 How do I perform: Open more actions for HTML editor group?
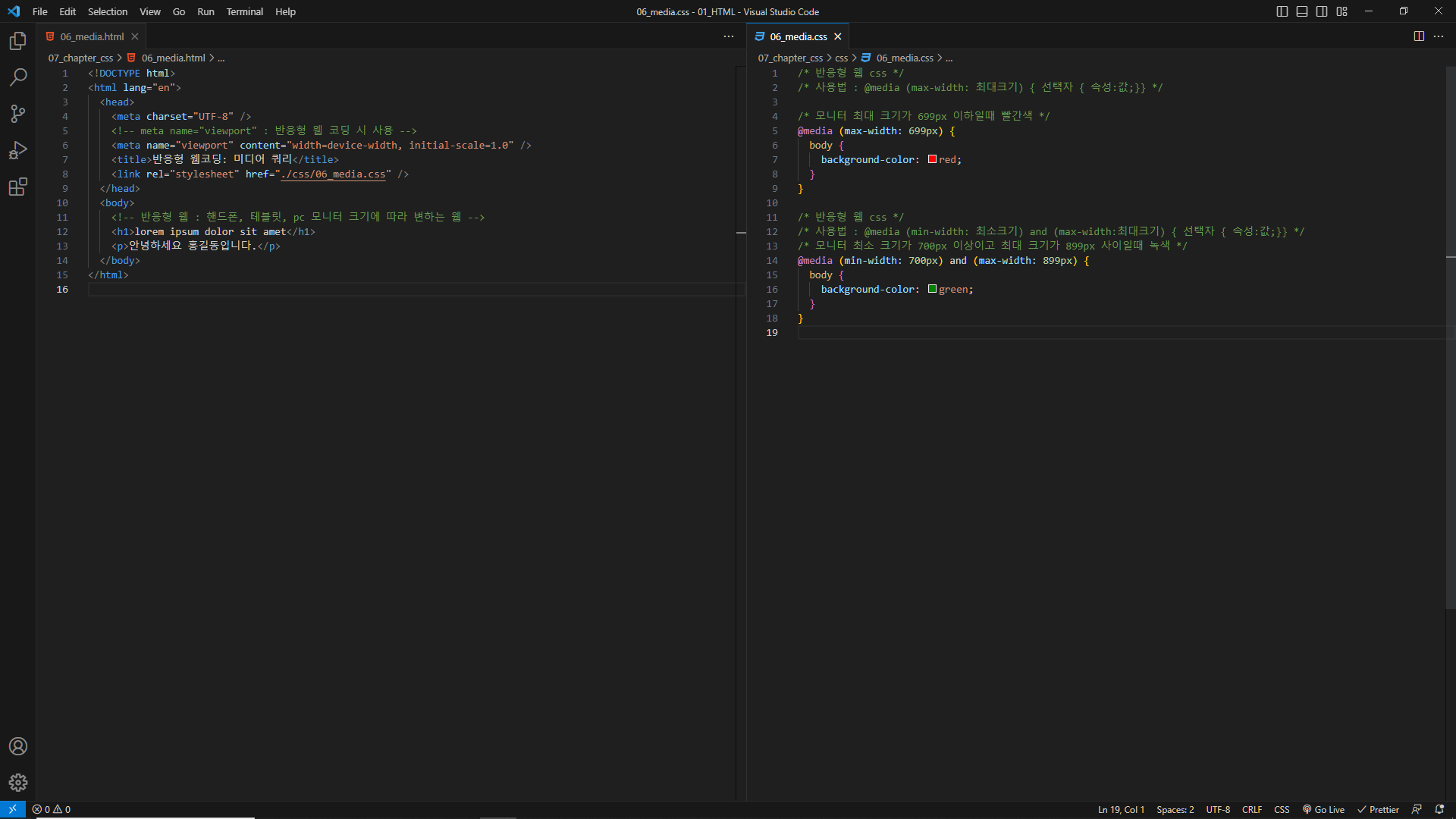(729, 36)
